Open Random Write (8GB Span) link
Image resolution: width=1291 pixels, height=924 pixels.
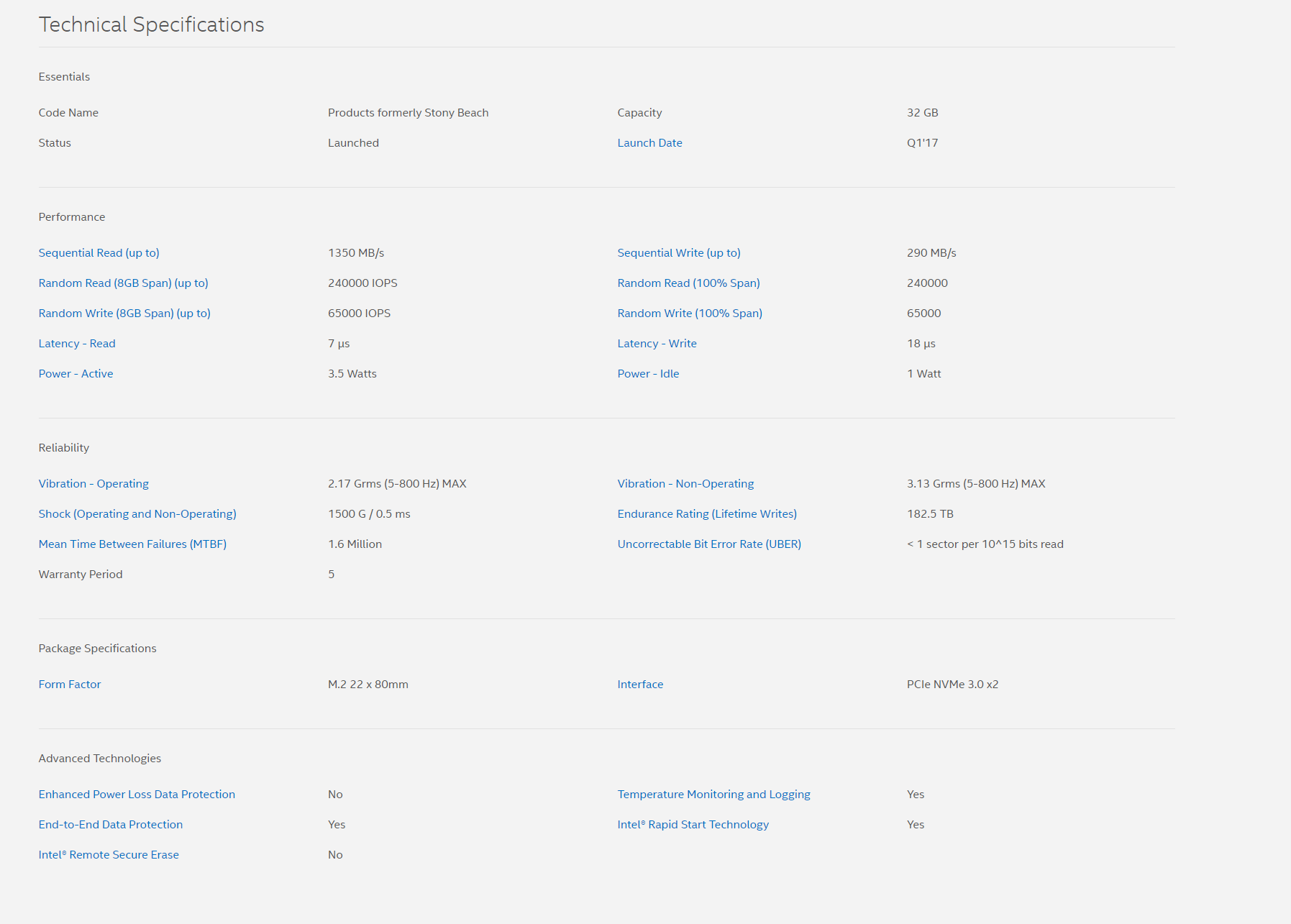(x=124, y=314)
